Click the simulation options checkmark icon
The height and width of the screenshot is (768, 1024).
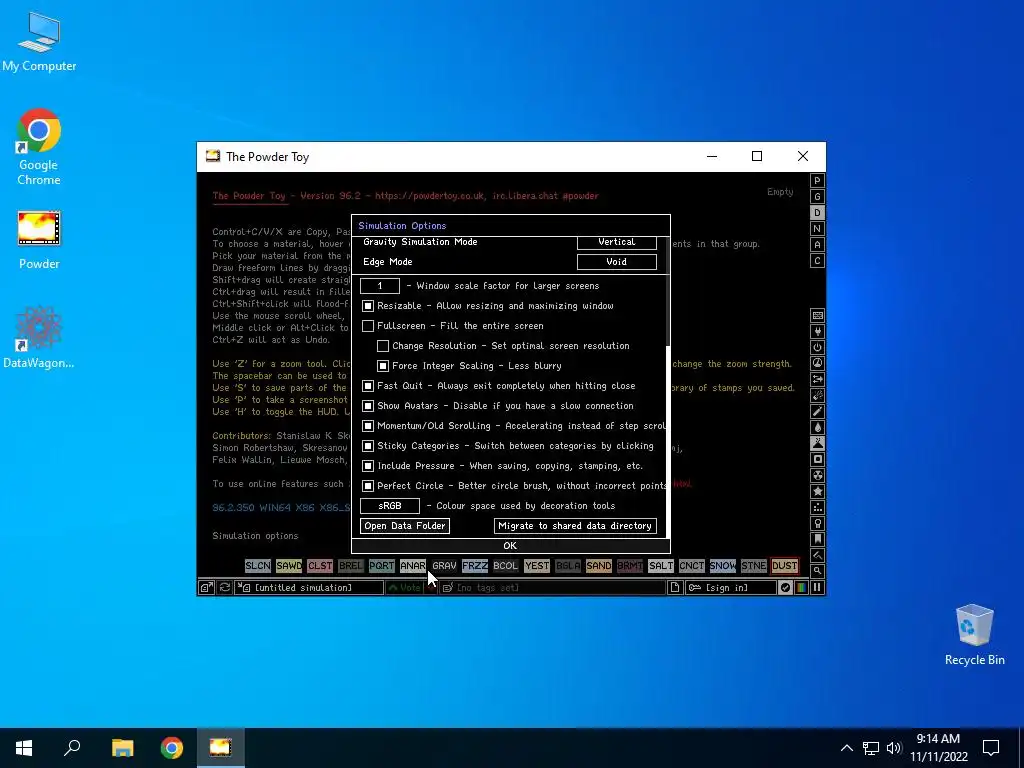tap(785, 588)
